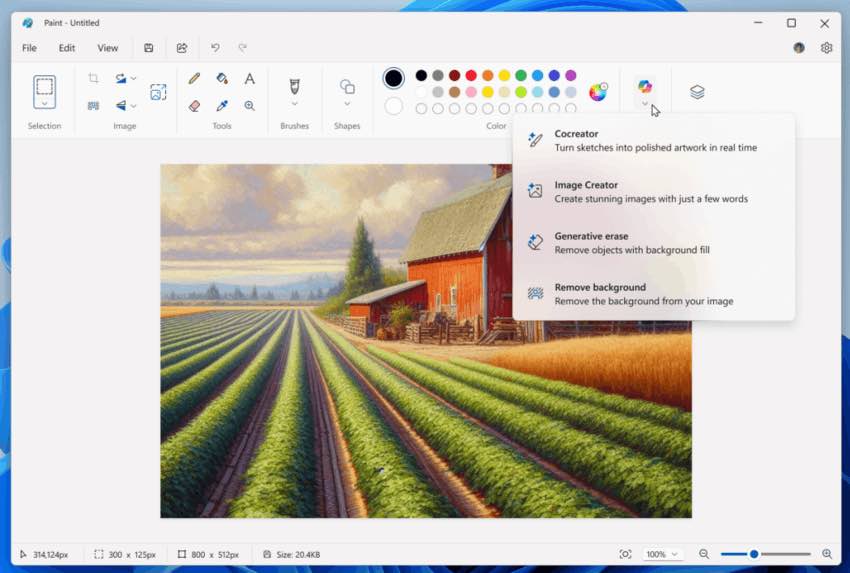Select the Color picker eyedropper tool
Viewport: 850px width, 573px height.
click(x=222, y=105)
